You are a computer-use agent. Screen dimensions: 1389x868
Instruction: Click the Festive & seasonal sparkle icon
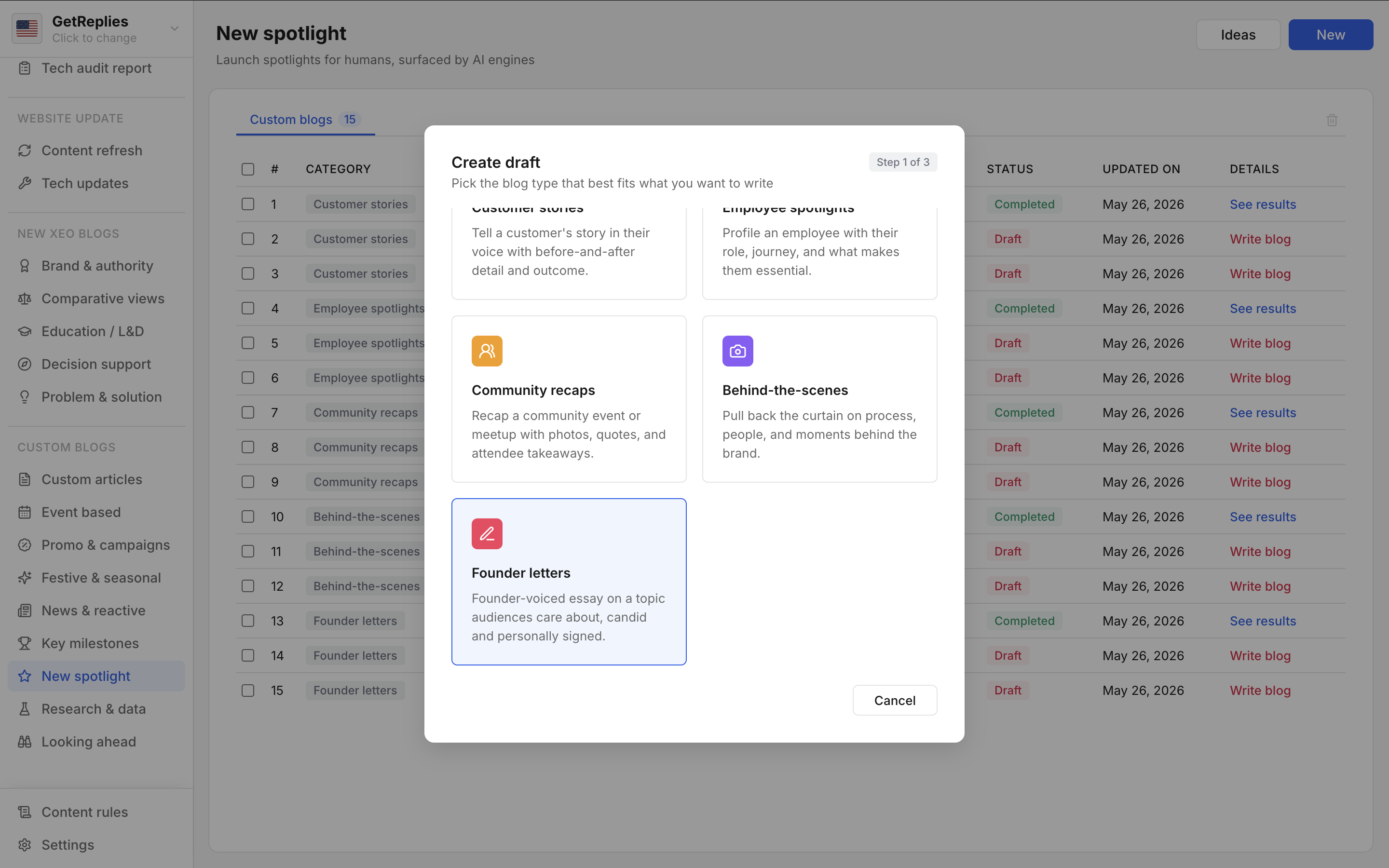click(25, 578)
